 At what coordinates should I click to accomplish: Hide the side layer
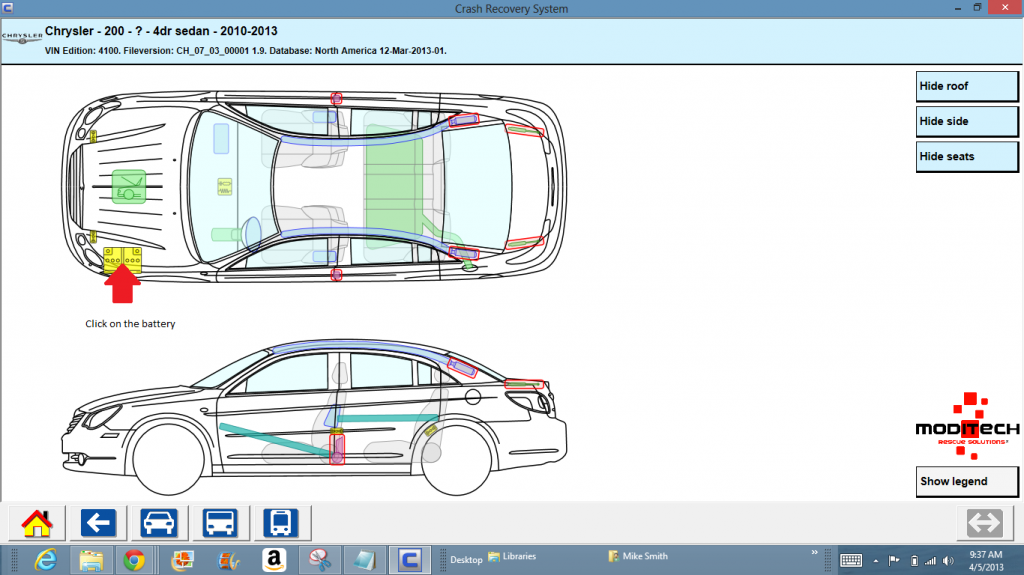pyautogui.click(x=967, y=122)
